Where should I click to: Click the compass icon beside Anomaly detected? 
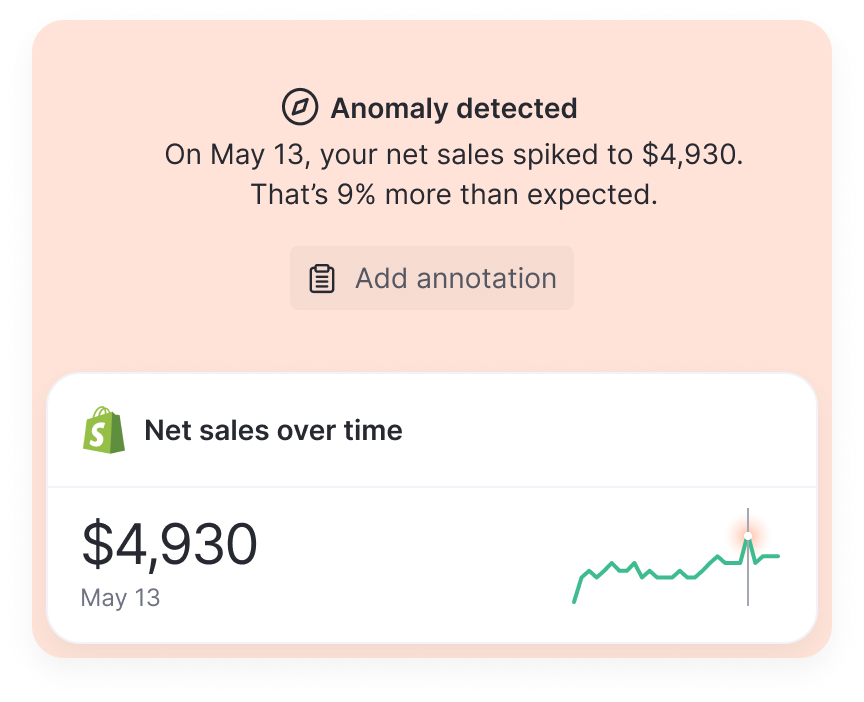tap(300, 107)
